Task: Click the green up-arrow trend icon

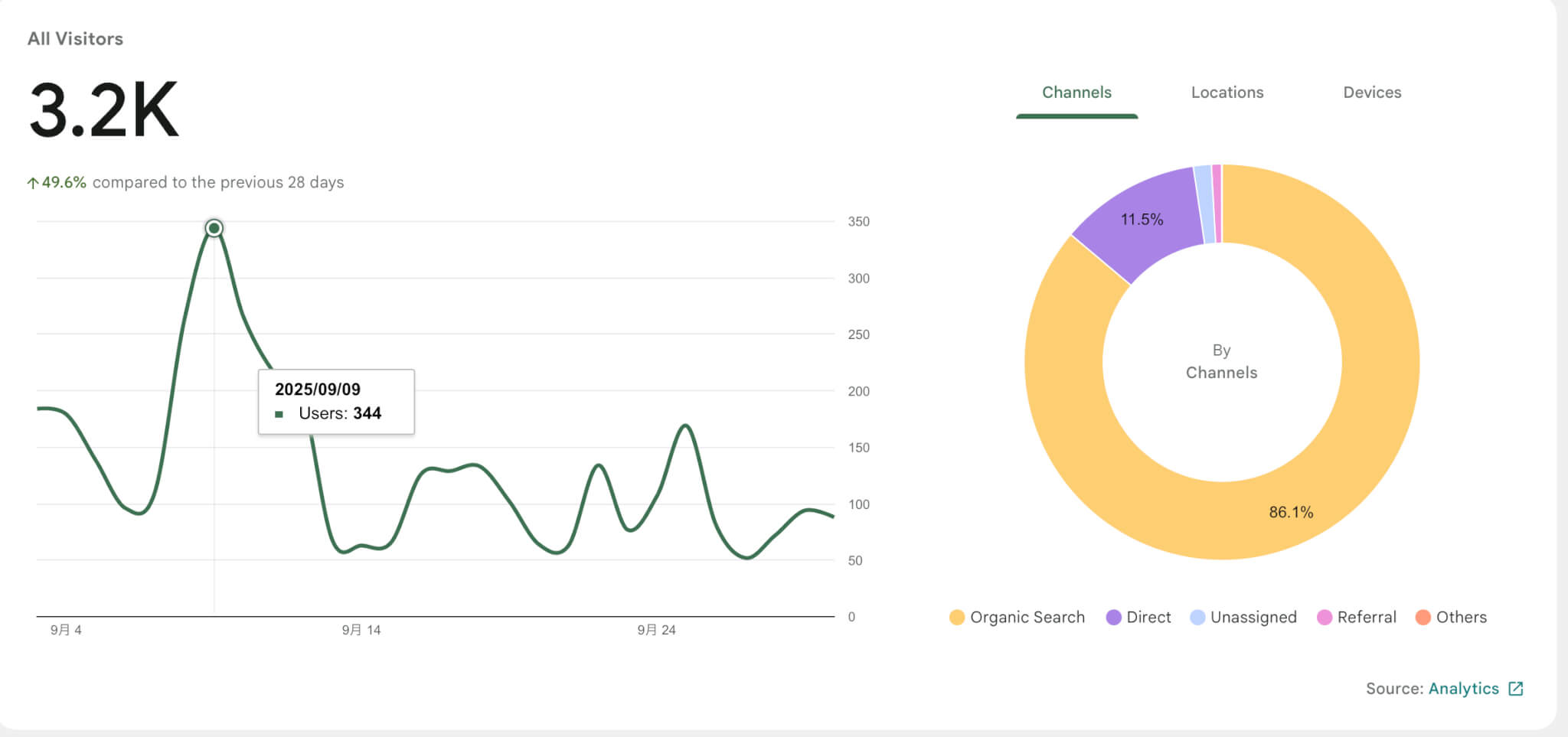Action: pos(33,183)
